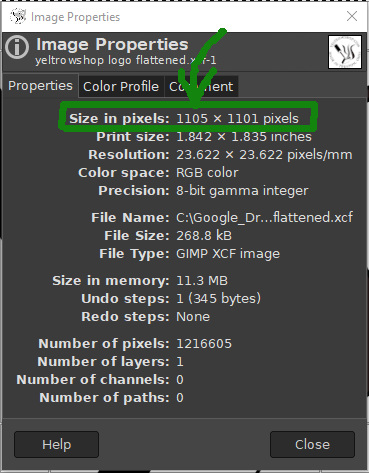The width and height of the screenshot is (369, 473).
Task: Open the Comment tab
Action: (x=201, y=87)
